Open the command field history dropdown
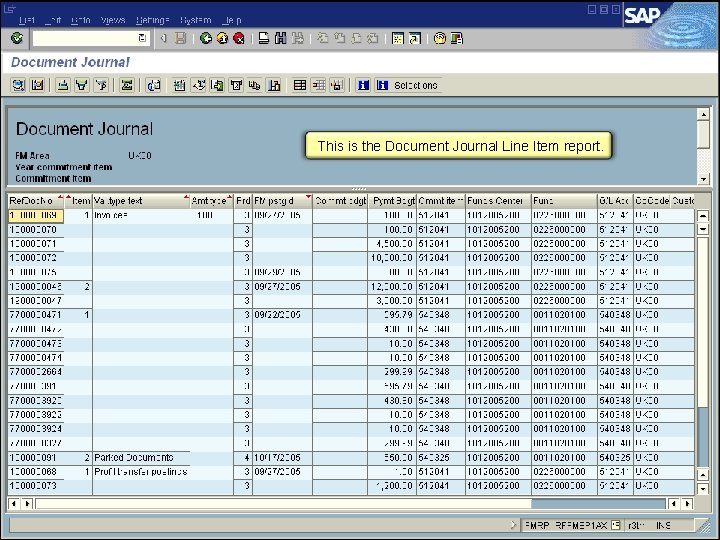 tap(142, 38)
